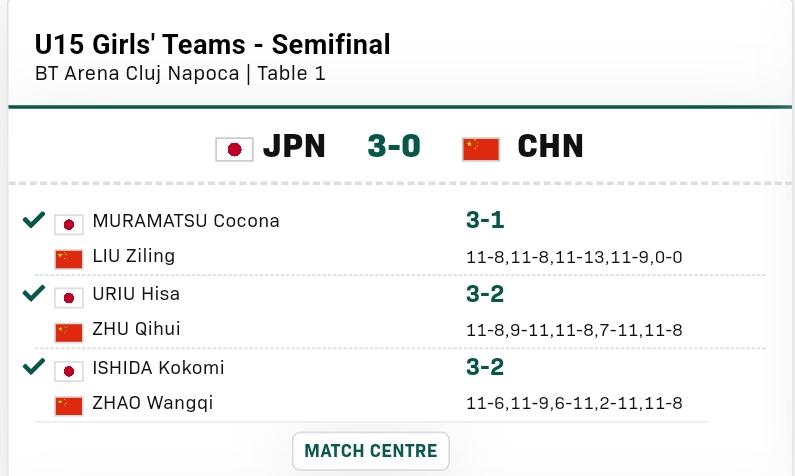
Task: Click the U15 Girls' Teams Semifinal title
Action: tap(212, 44)
